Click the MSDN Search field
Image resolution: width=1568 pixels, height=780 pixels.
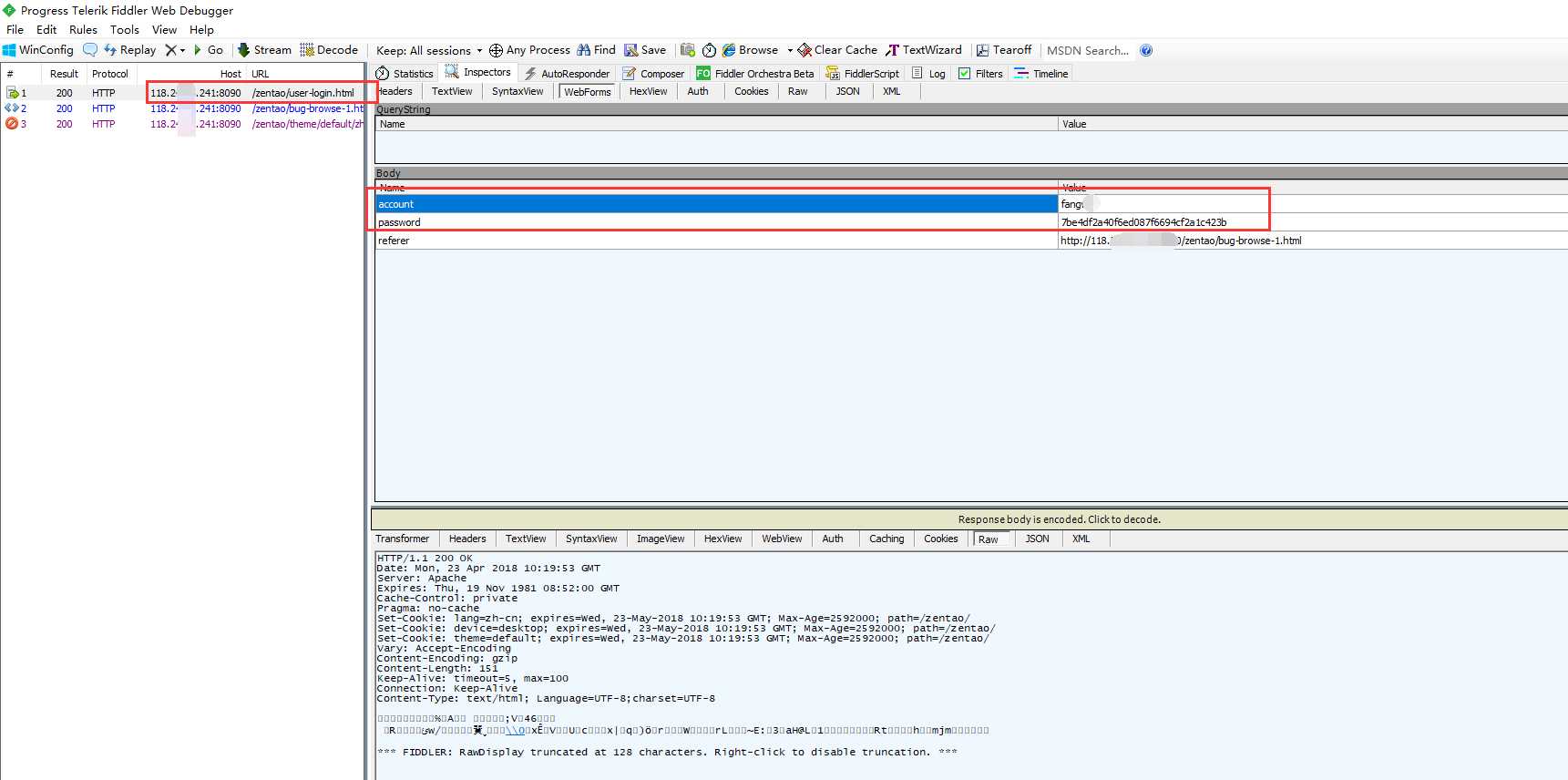pyautogui.click(x=1088, y=51)
